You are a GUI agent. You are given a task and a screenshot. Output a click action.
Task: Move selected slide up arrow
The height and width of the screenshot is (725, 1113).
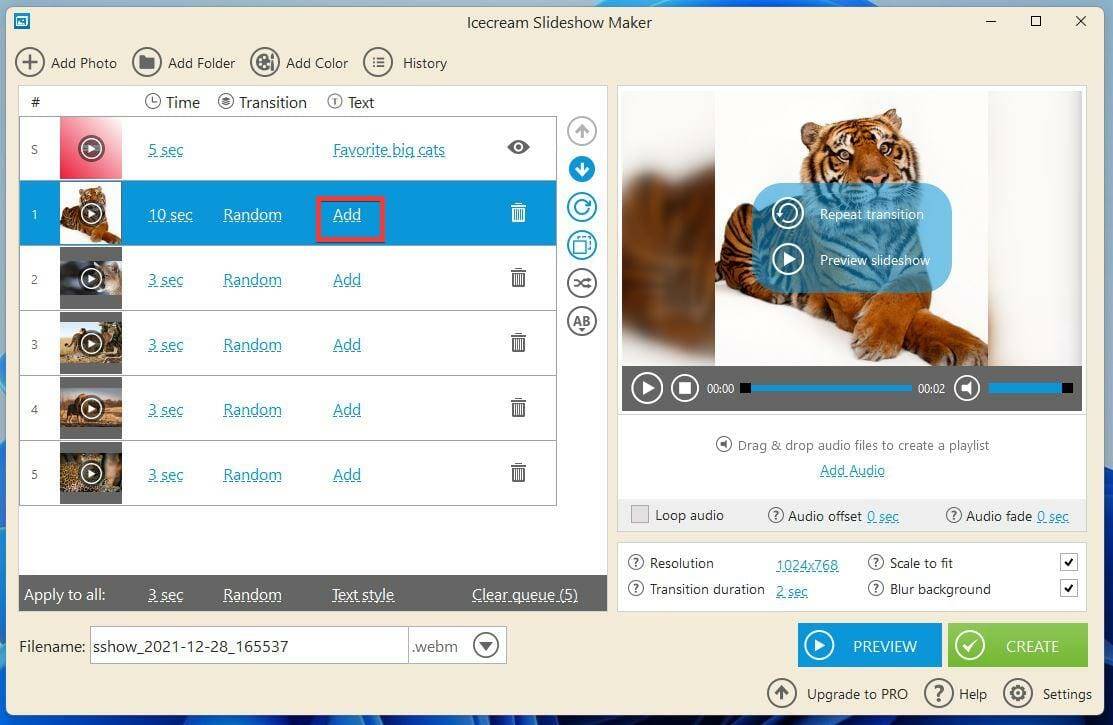click(582, 131)
